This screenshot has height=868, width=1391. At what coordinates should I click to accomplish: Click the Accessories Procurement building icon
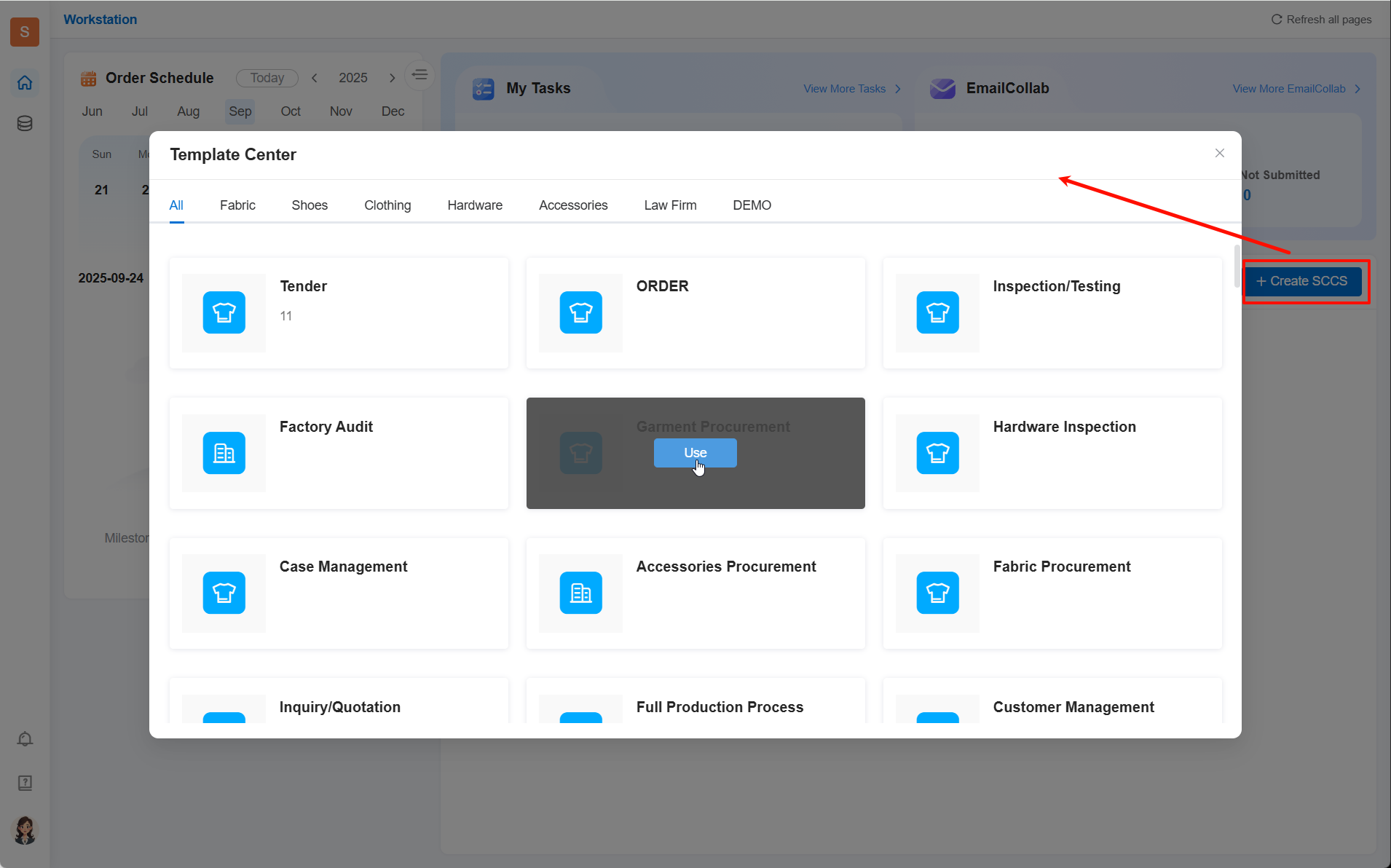pos(580,593)
